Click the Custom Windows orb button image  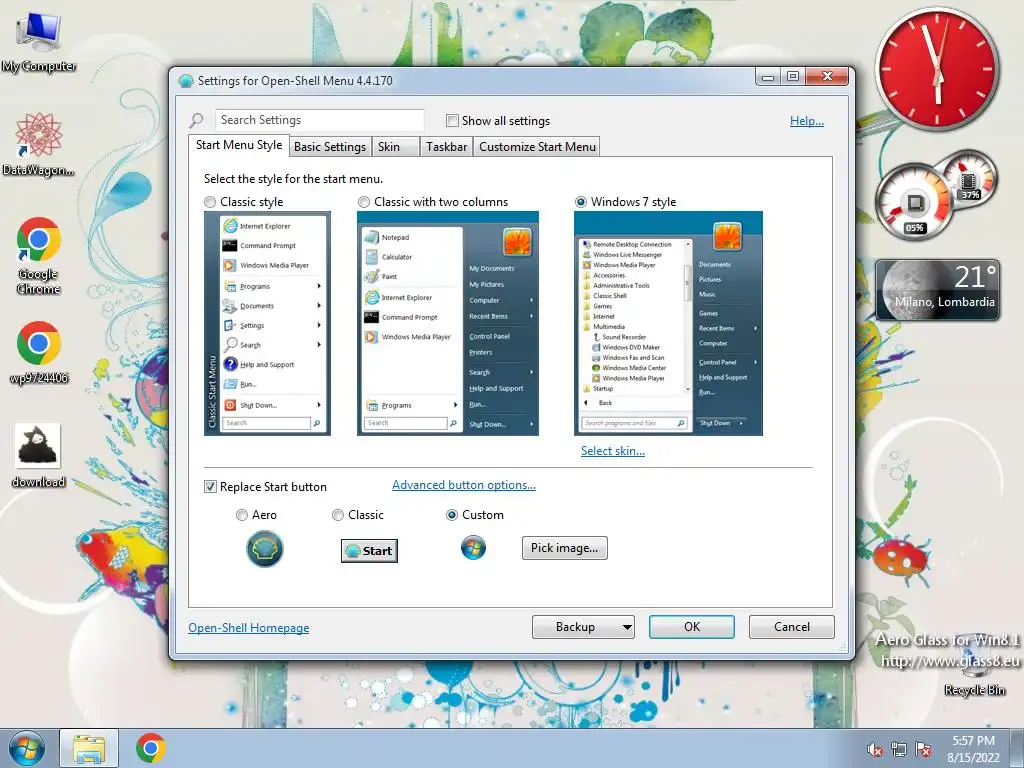[473, 547]
